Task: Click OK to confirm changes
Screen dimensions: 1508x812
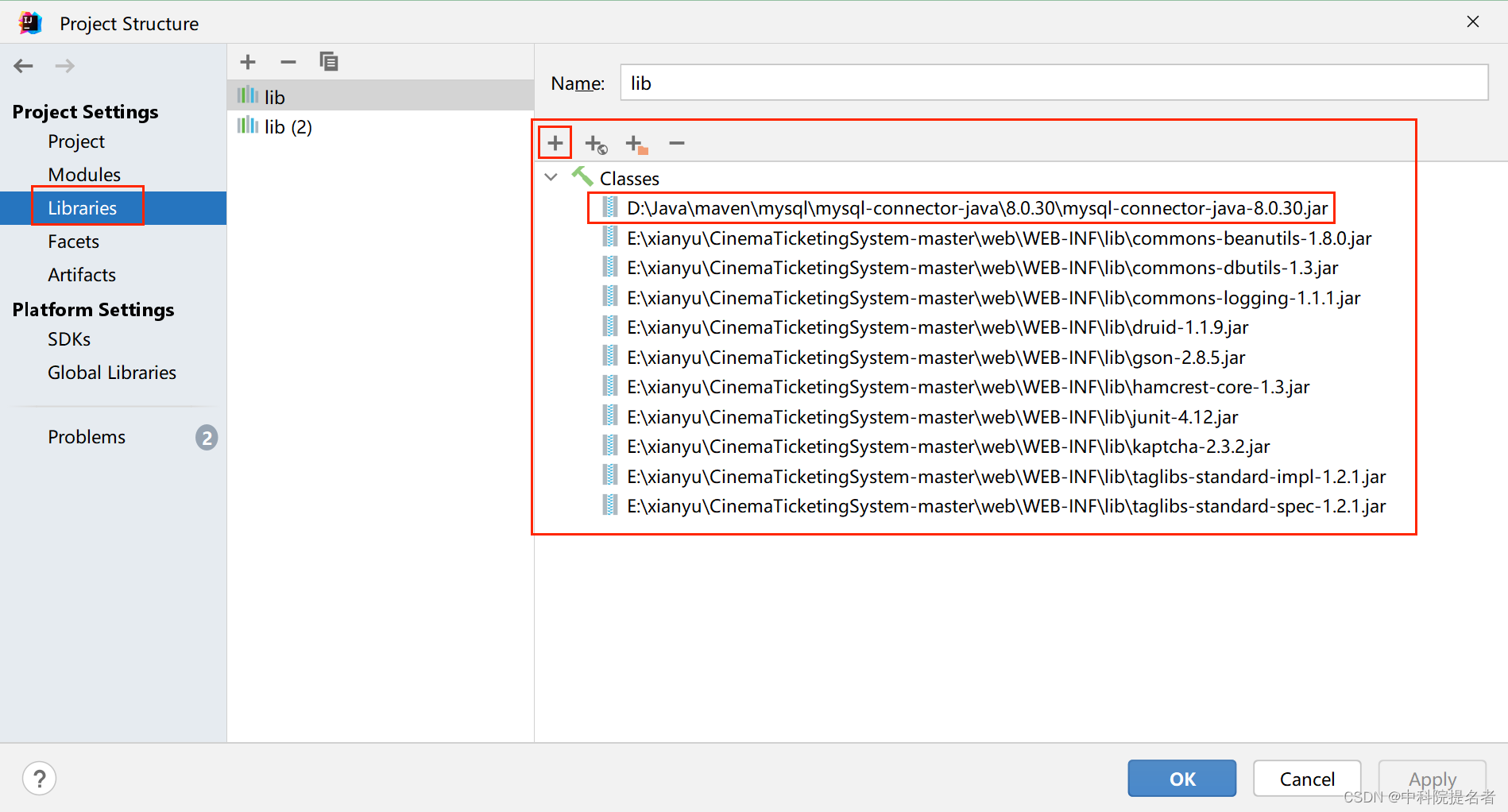Action: (x=1181, y=779)
